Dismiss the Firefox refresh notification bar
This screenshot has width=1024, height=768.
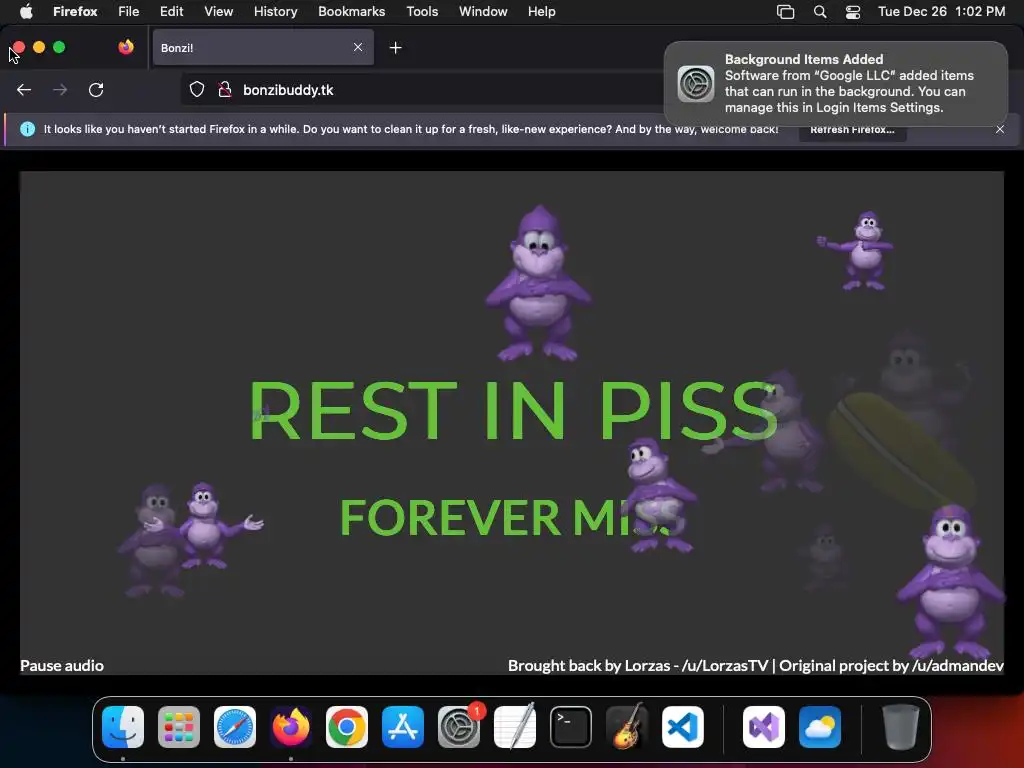click(x=1000, y=129)
